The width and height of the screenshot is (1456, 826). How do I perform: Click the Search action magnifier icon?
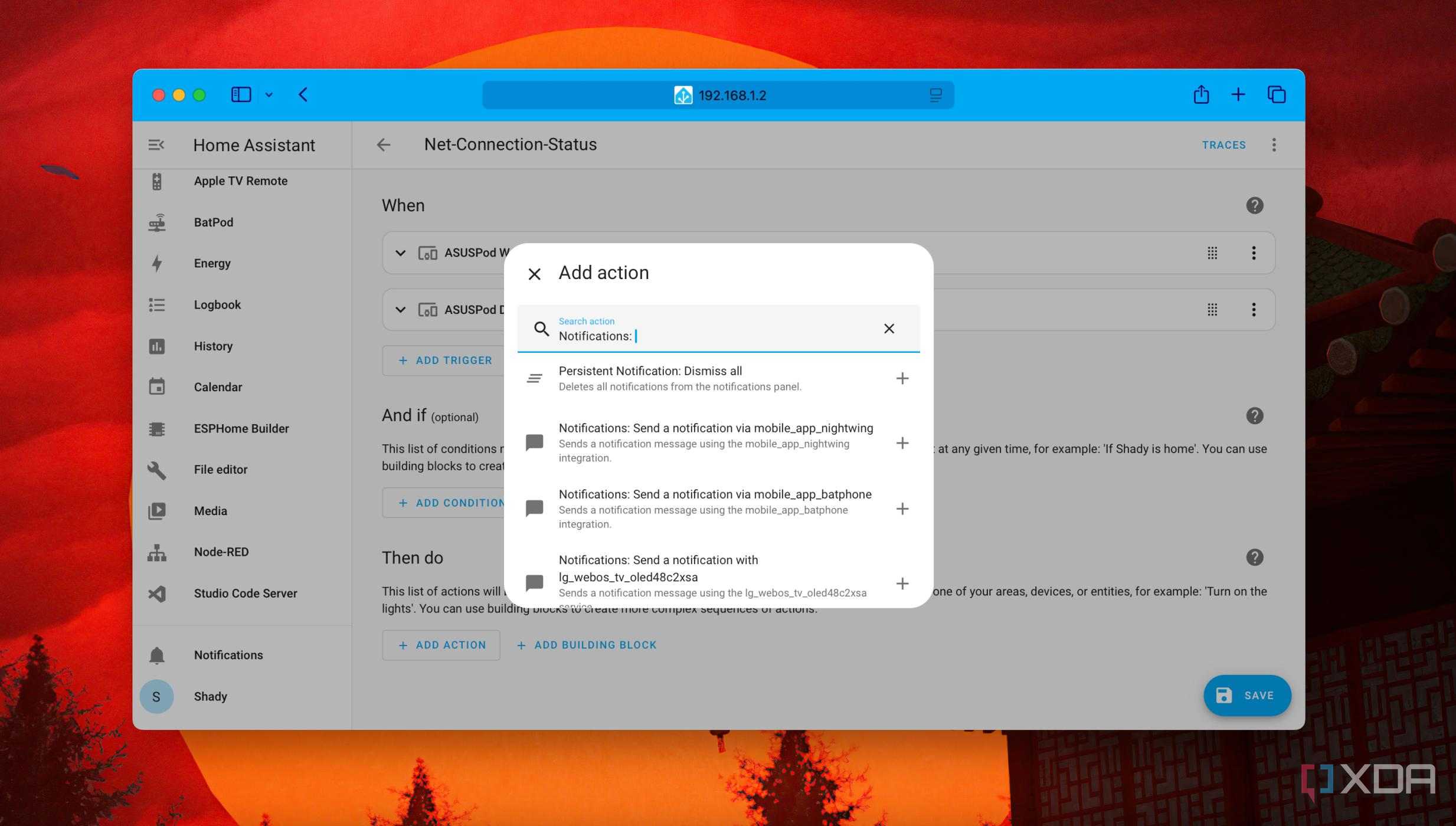[541, 329]
